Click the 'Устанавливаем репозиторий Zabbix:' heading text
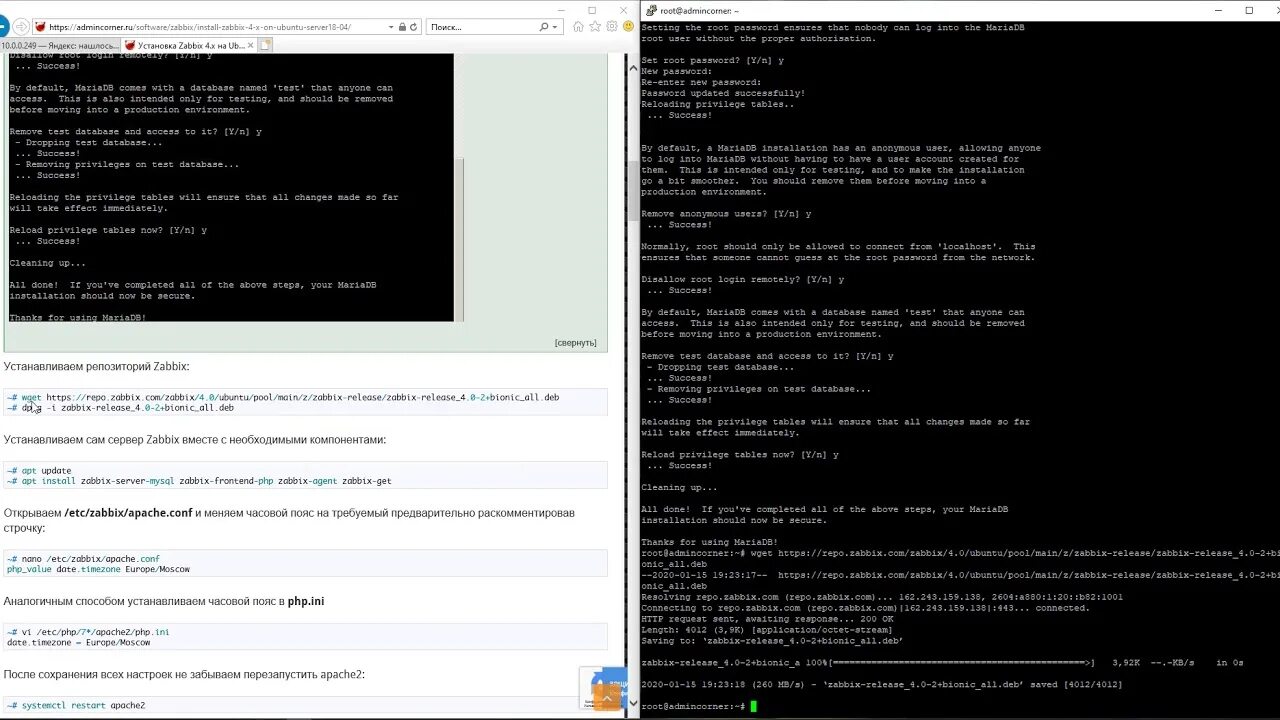Screen dimensions: 1280x720 [x=96, y=366]
